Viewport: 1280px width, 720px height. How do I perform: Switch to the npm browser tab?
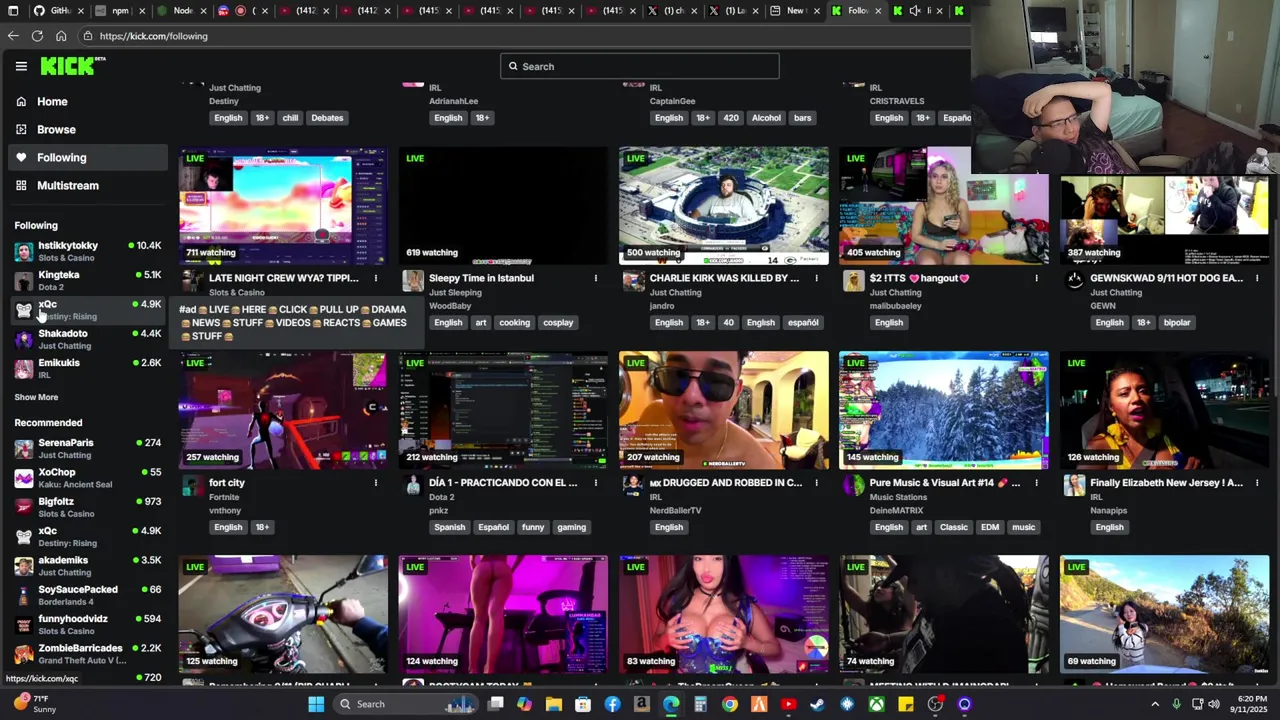coord(120,11)
